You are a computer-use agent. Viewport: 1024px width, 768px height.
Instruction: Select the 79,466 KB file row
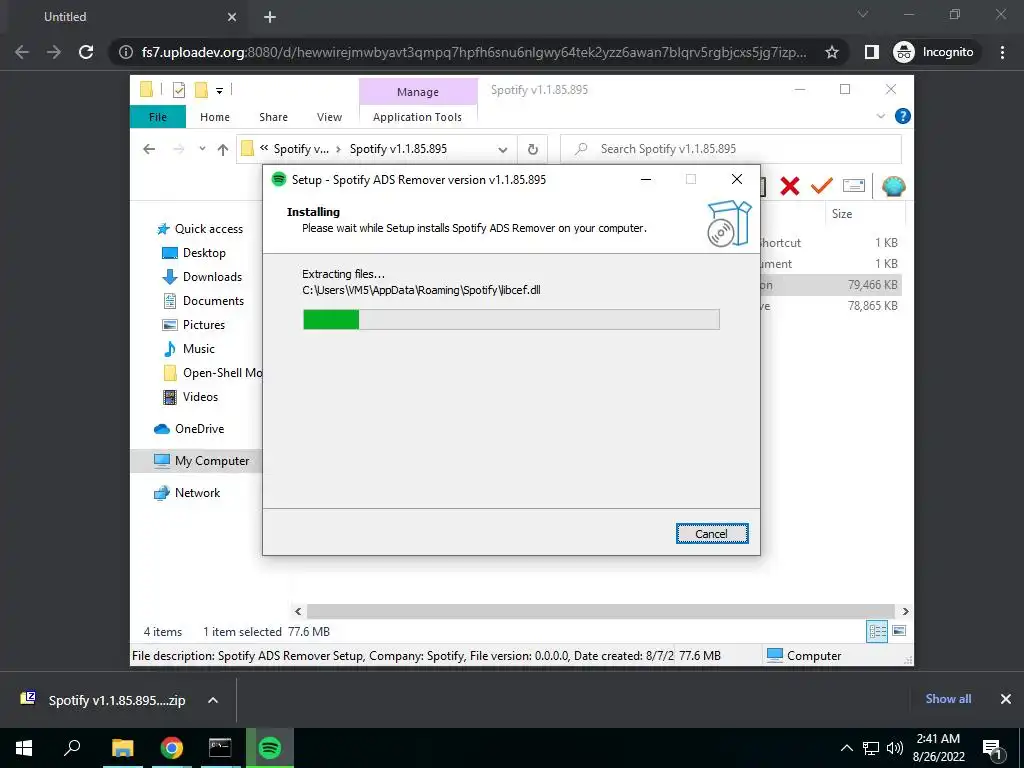[x=829, y=285]
